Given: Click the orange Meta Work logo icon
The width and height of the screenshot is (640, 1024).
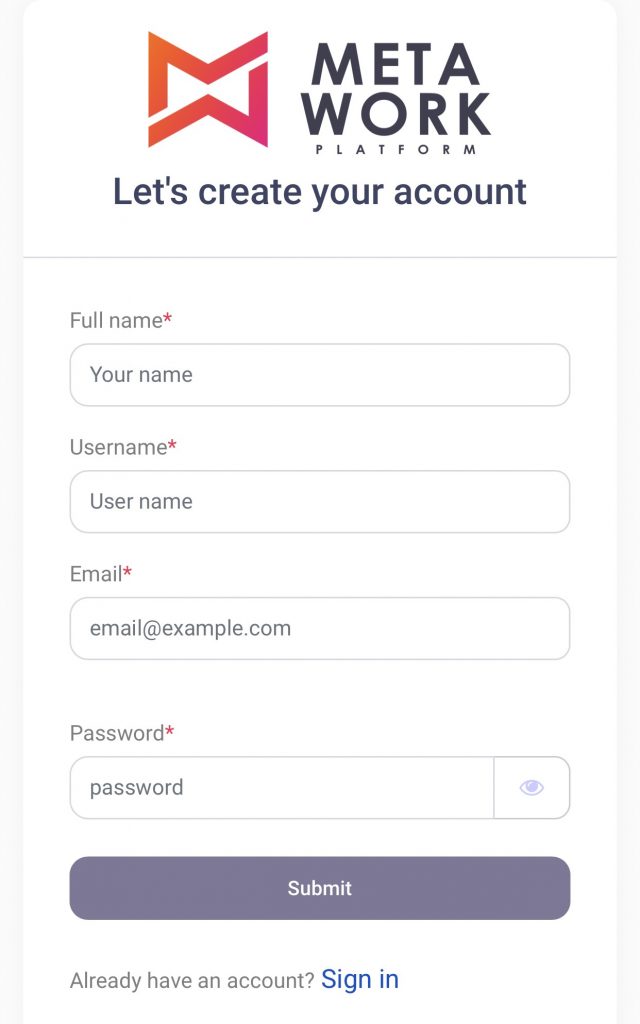Looking at the screenshot, I should (x=208, y=89).
